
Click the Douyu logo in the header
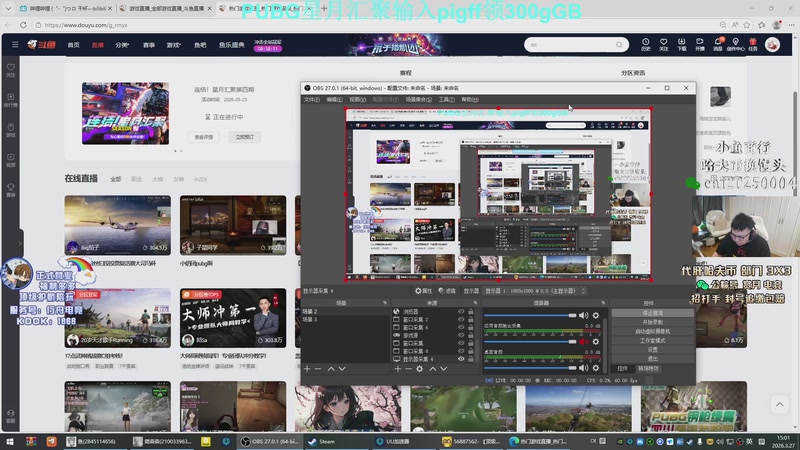(41, 45)
